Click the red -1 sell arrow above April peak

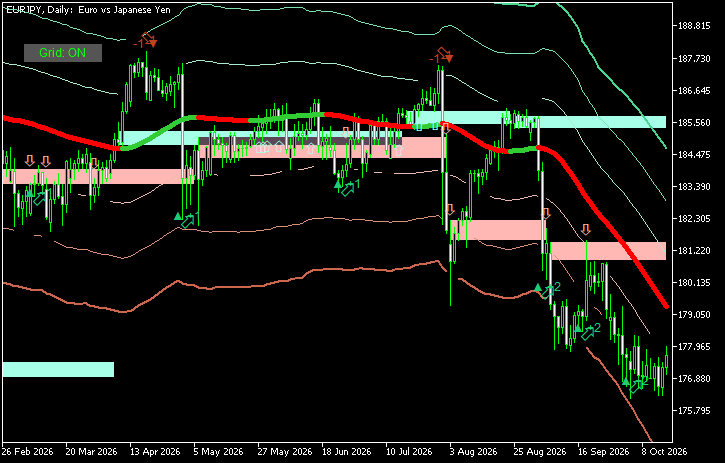tap(149, 39)
